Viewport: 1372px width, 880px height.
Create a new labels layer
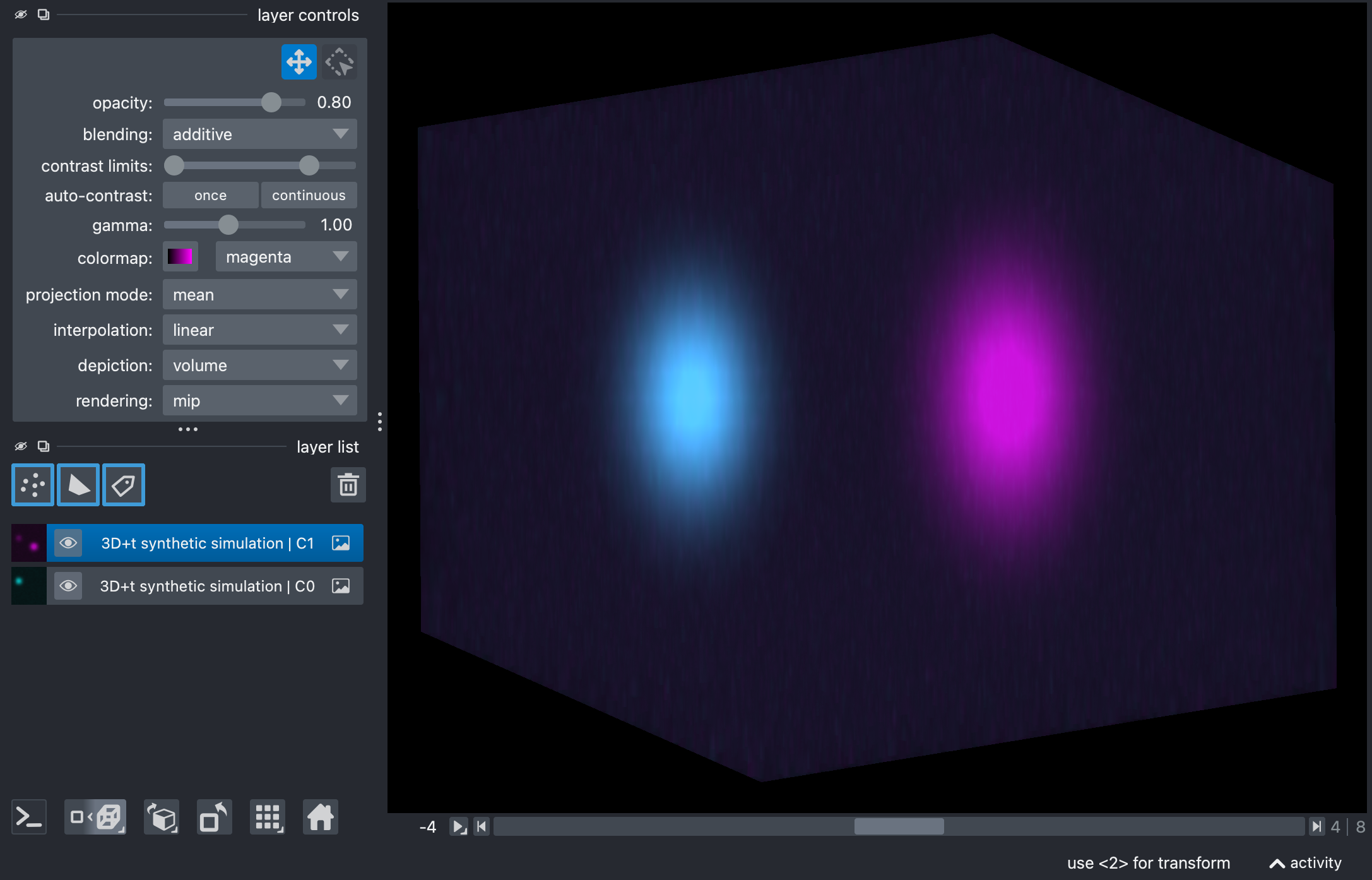124,485
